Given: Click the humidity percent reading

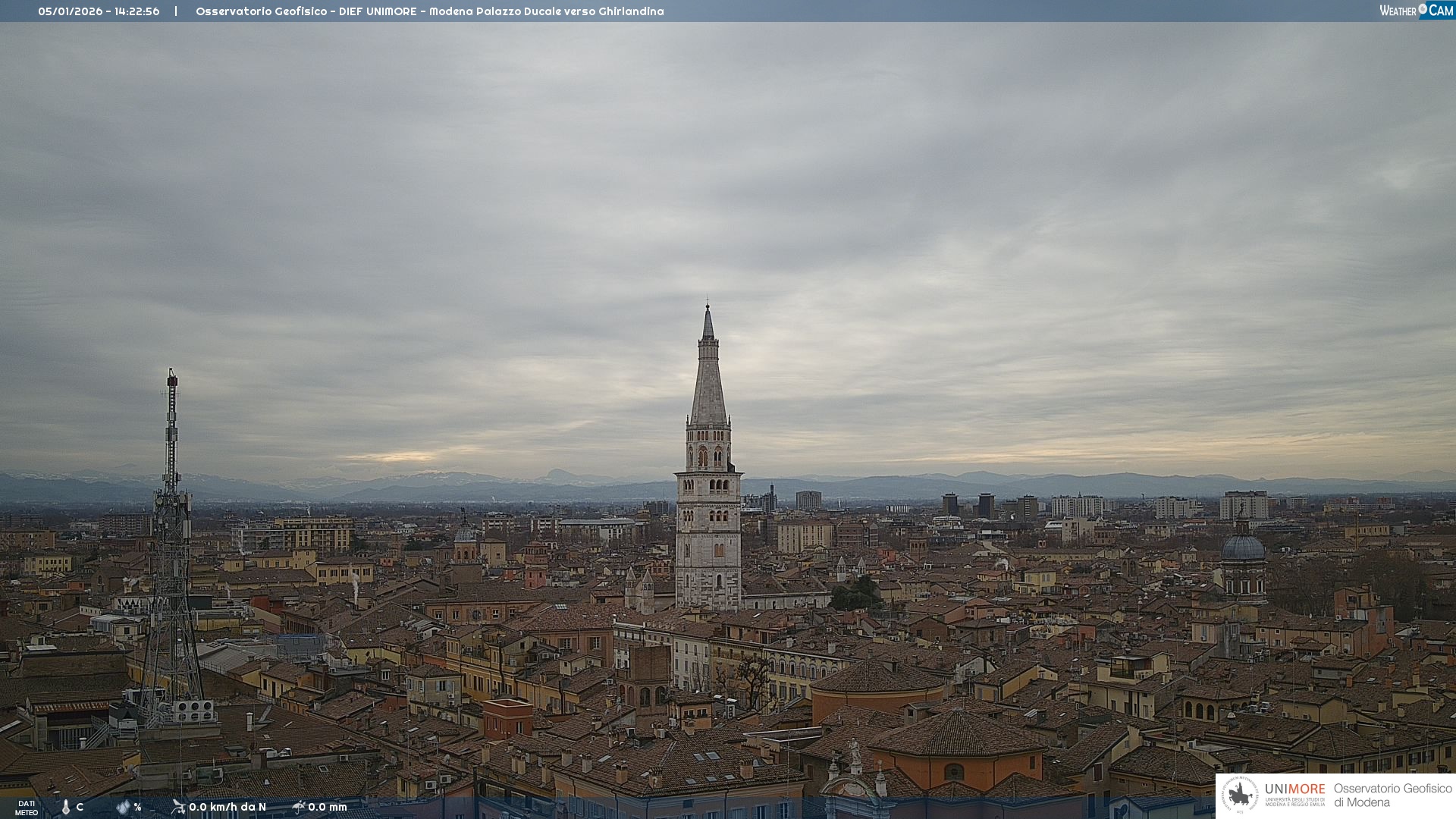Looking at the screenshot, I should [137, 807].
